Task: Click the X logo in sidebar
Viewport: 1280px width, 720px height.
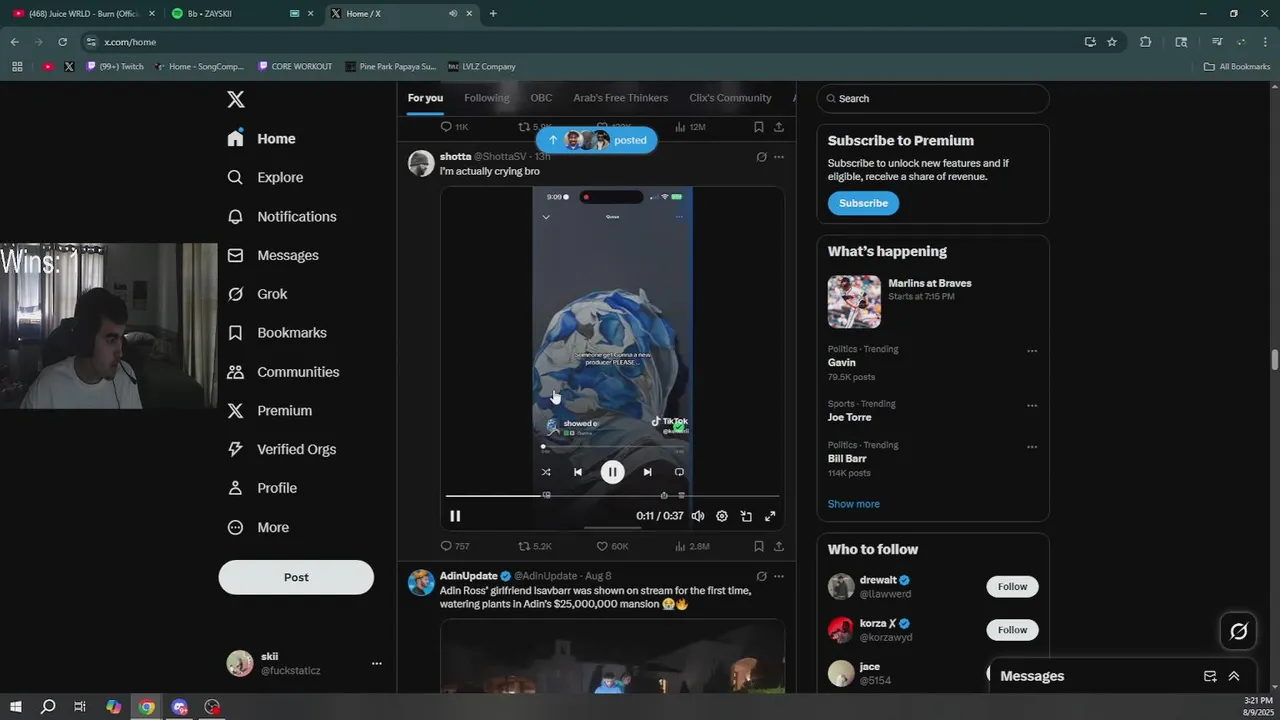Action: [236, 99]
